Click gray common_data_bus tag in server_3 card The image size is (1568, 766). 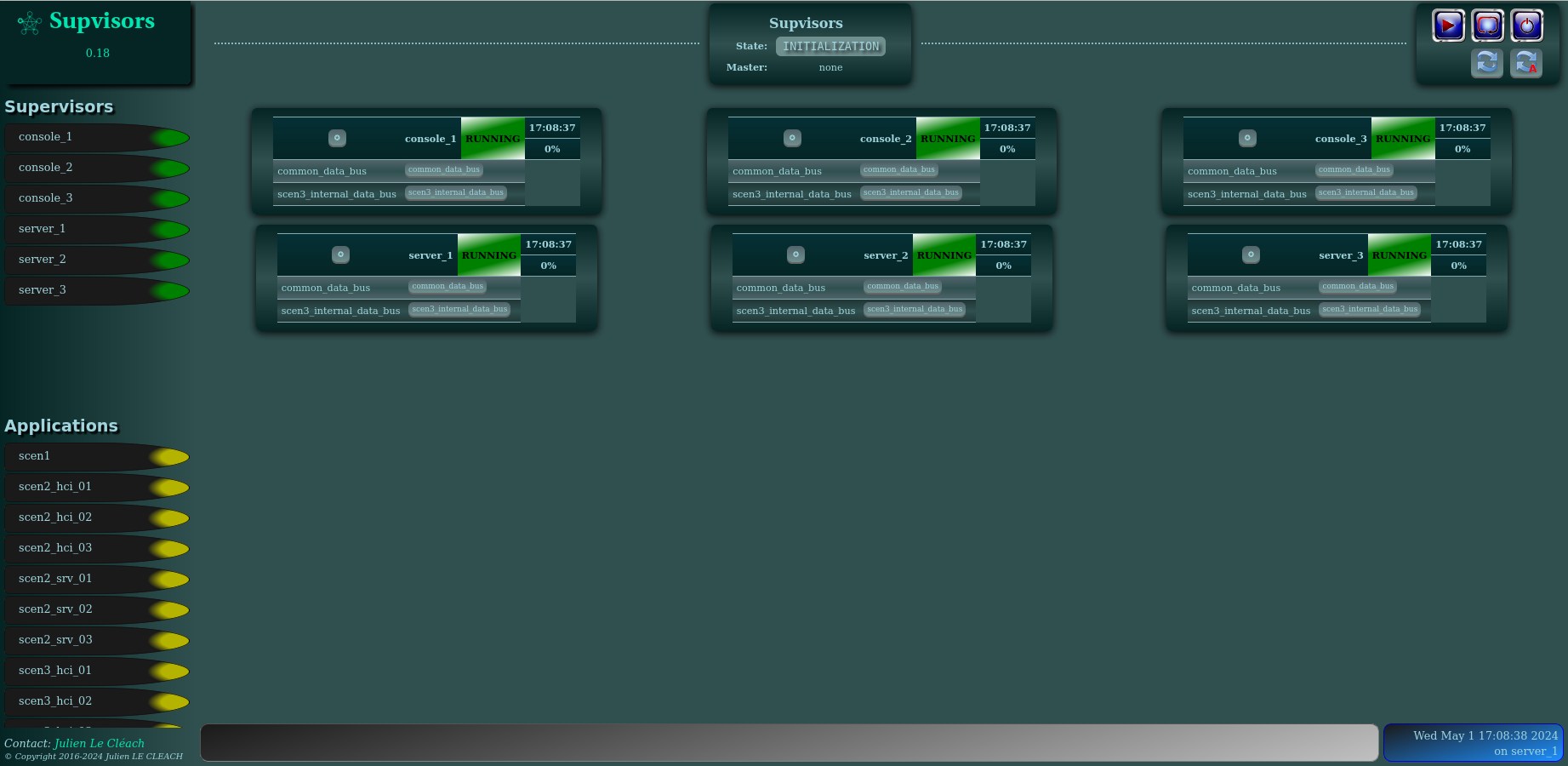tap(1358, 286)
